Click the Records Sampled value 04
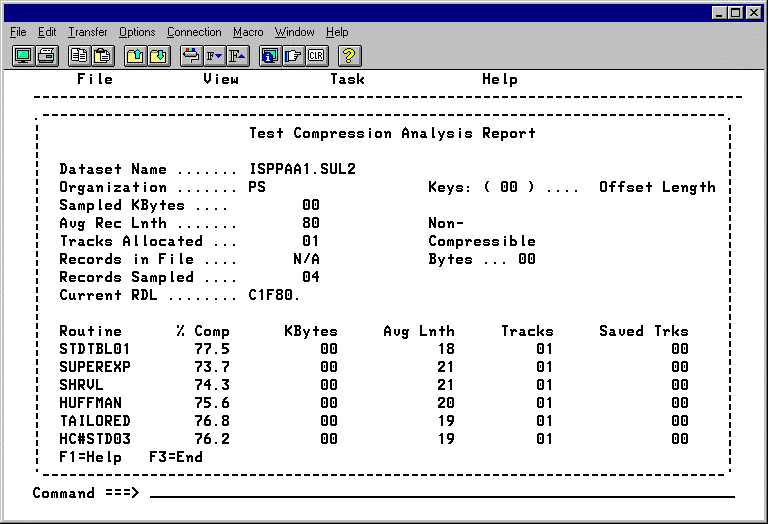The height and width of the screenshot is (524, 768). 311,277
